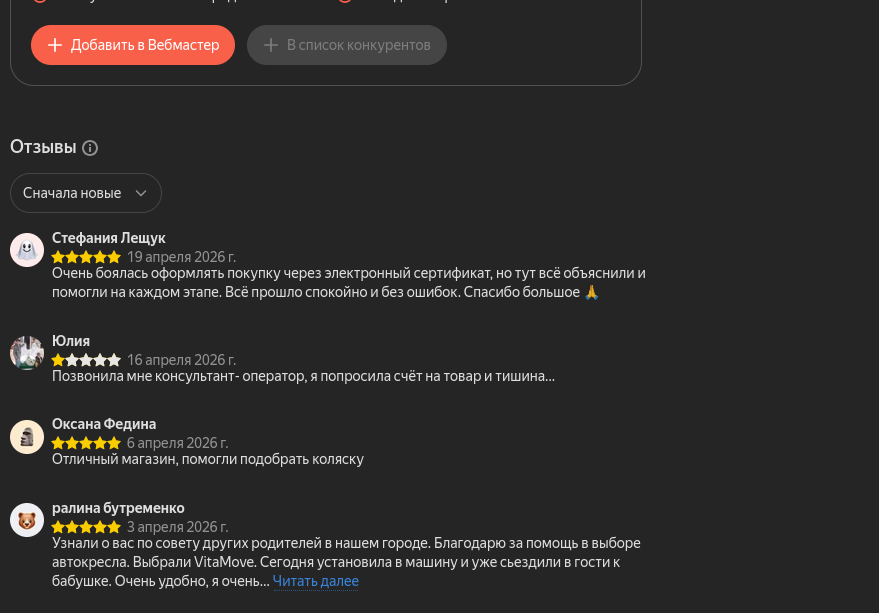
Task: Click Оксана Федина's five-star rating
Action: (x=86, y=443)
